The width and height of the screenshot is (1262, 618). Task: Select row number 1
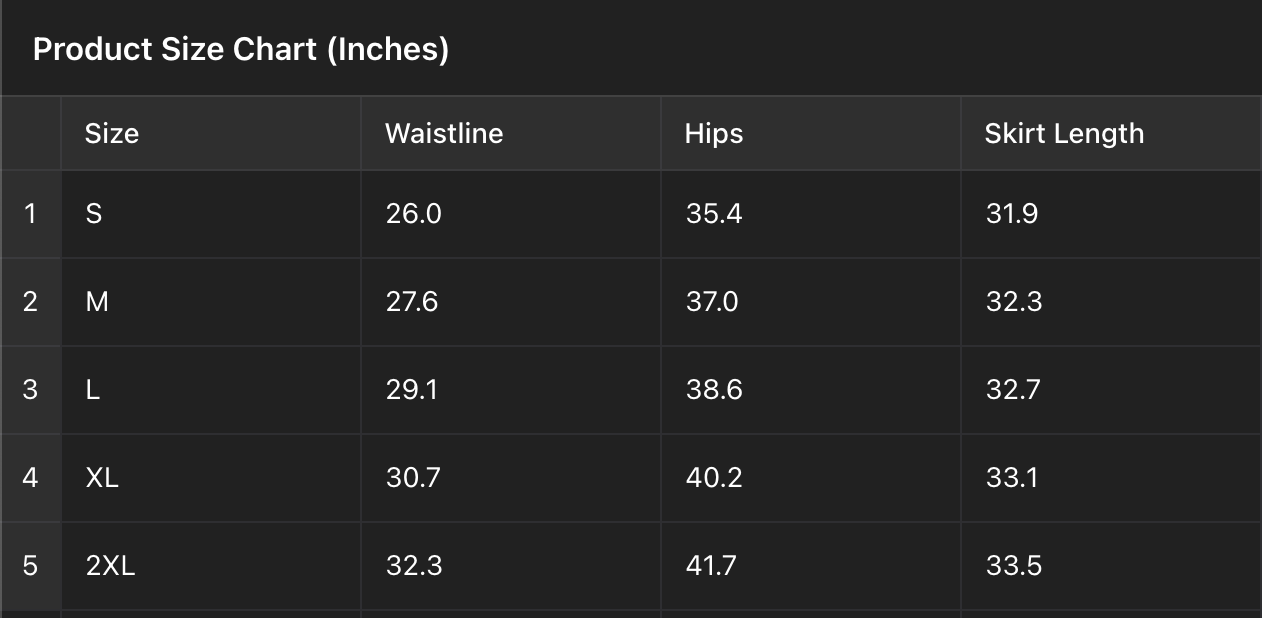click(30, 214)
